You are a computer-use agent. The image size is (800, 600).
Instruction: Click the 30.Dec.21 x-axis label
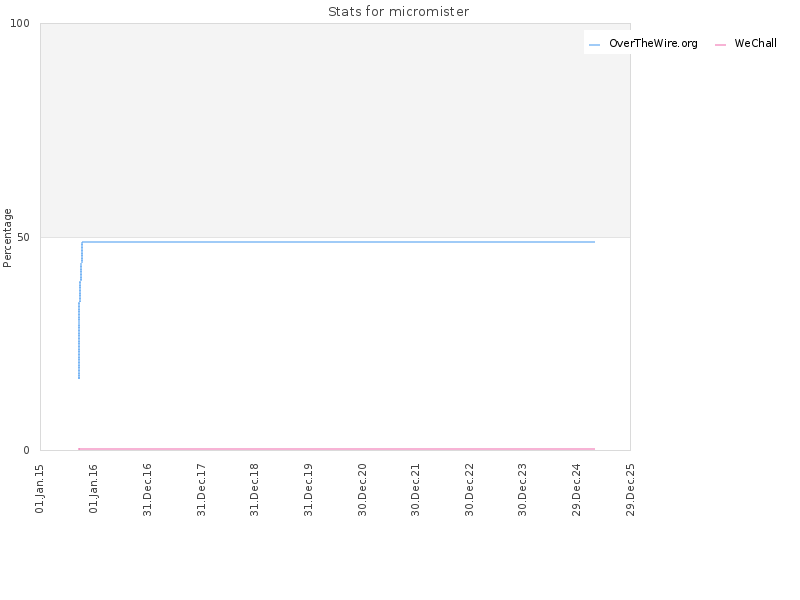pyautogui.click(x=415, y=489)
